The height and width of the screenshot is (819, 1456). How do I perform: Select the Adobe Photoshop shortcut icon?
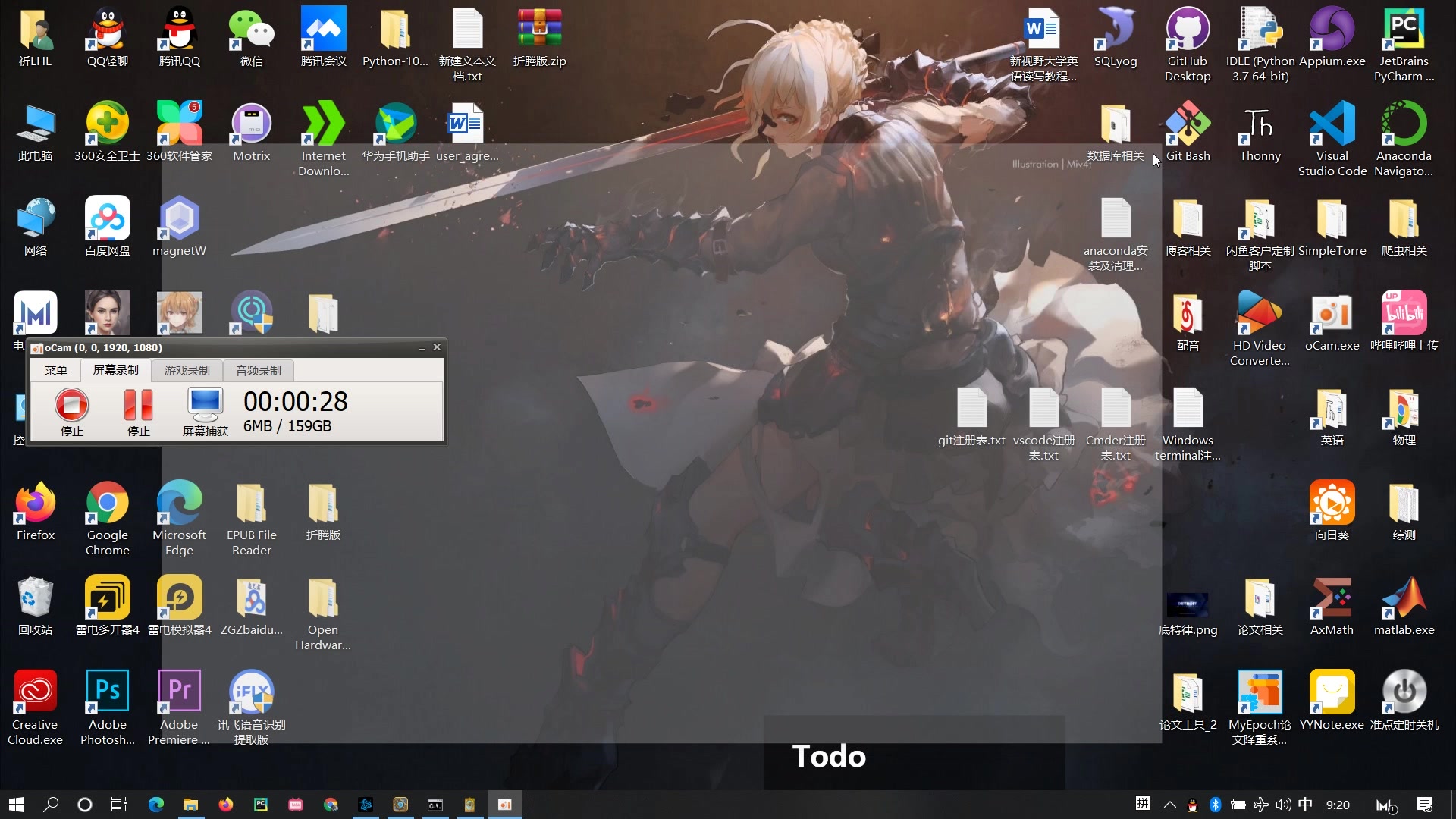click(107, 692)
